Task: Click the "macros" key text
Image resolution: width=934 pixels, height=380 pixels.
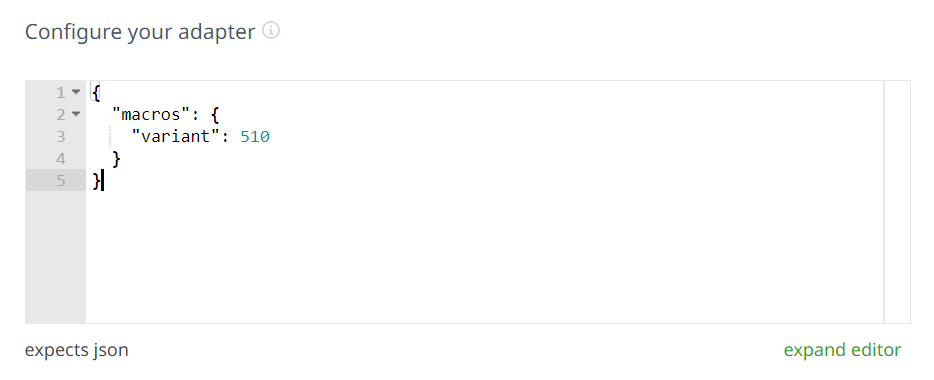Action: pos(151,114)
